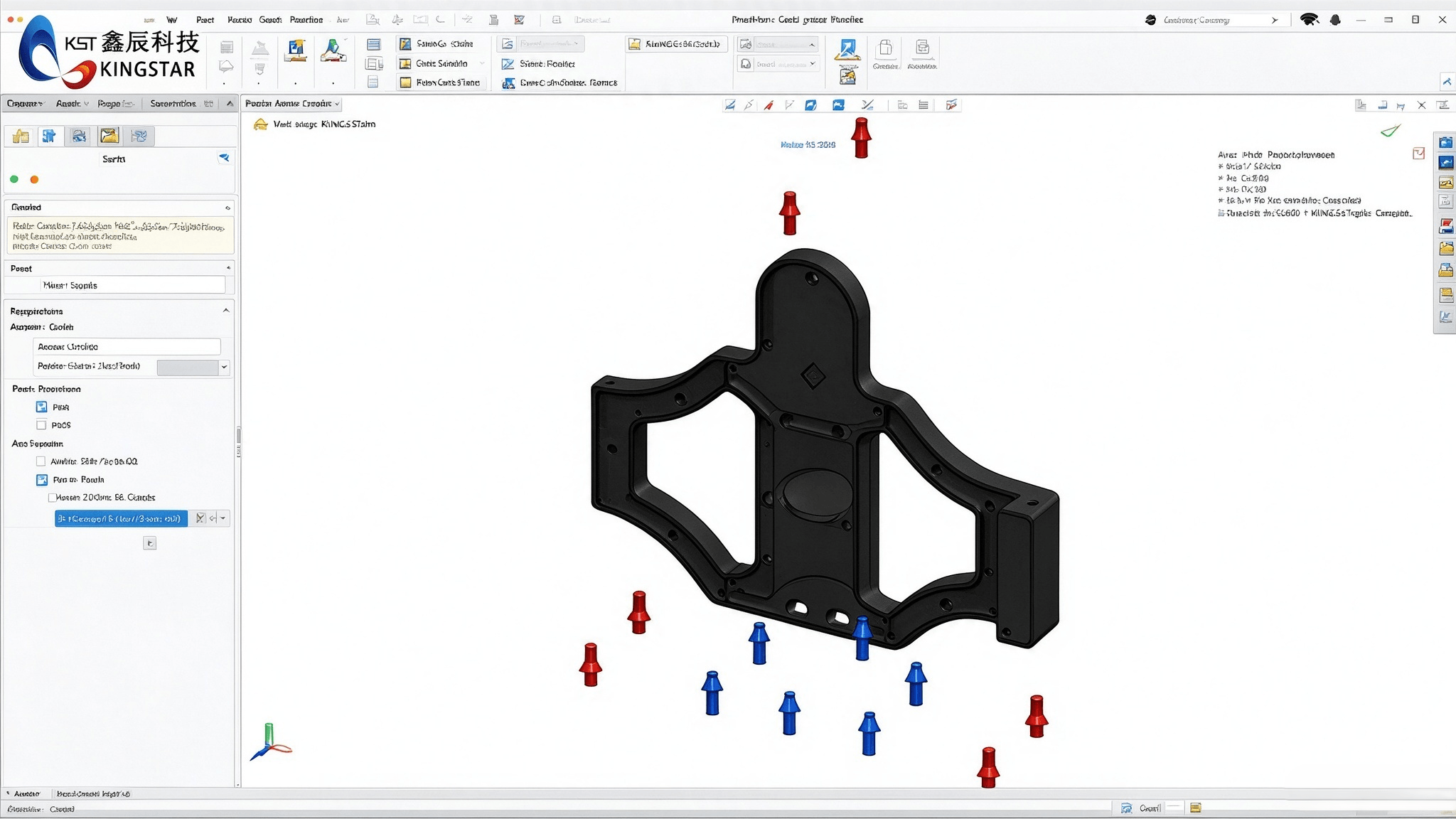Click the 'Stene Foolite' ribbon button
Viewport: 1456px width, 819px height.
(x=539, y=64)
